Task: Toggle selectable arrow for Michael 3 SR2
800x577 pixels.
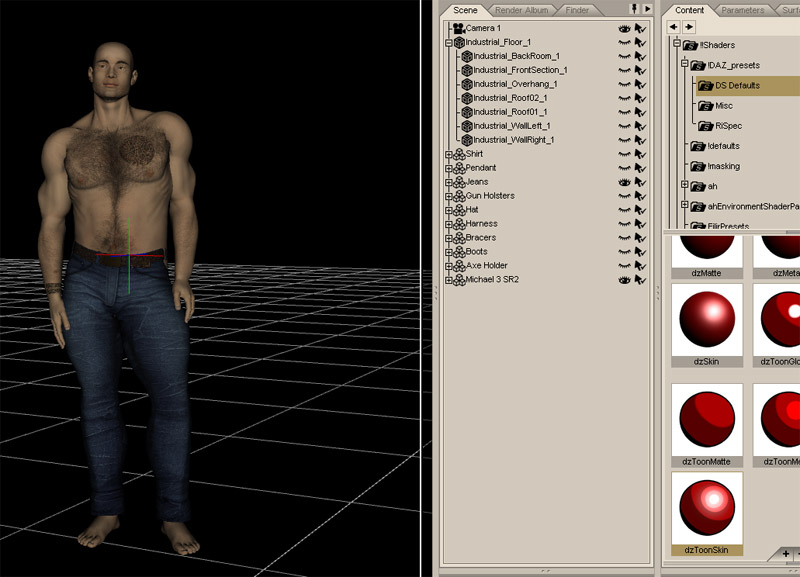Action: (x=640, y=280)
